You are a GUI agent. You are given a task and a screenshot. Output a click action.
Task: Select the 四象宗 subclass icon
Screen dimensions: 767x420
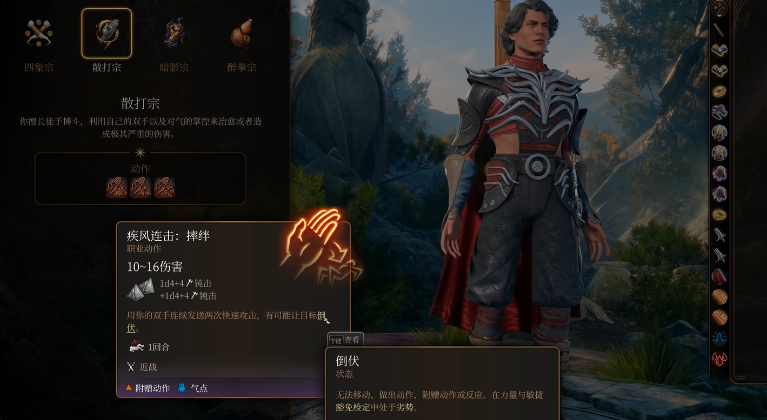click(x=39, y=33)
